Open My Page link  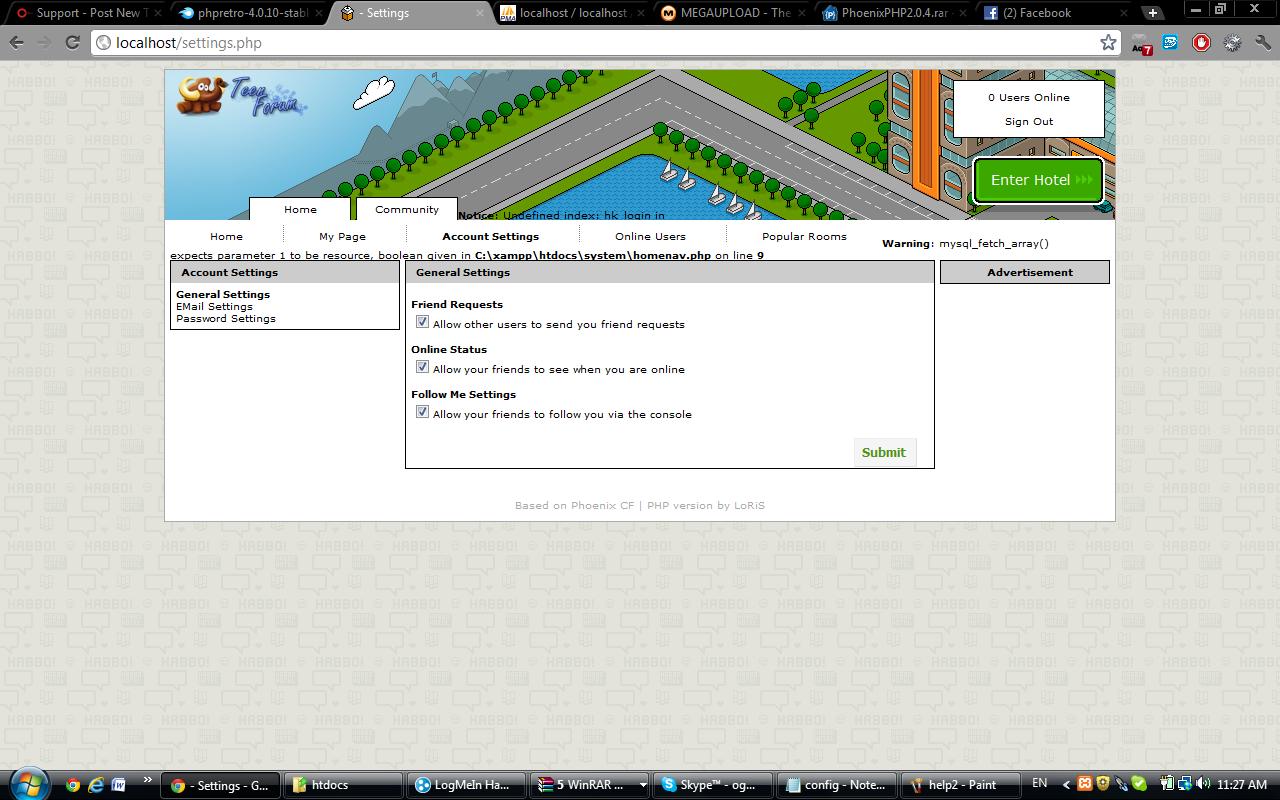coord(342,236)
